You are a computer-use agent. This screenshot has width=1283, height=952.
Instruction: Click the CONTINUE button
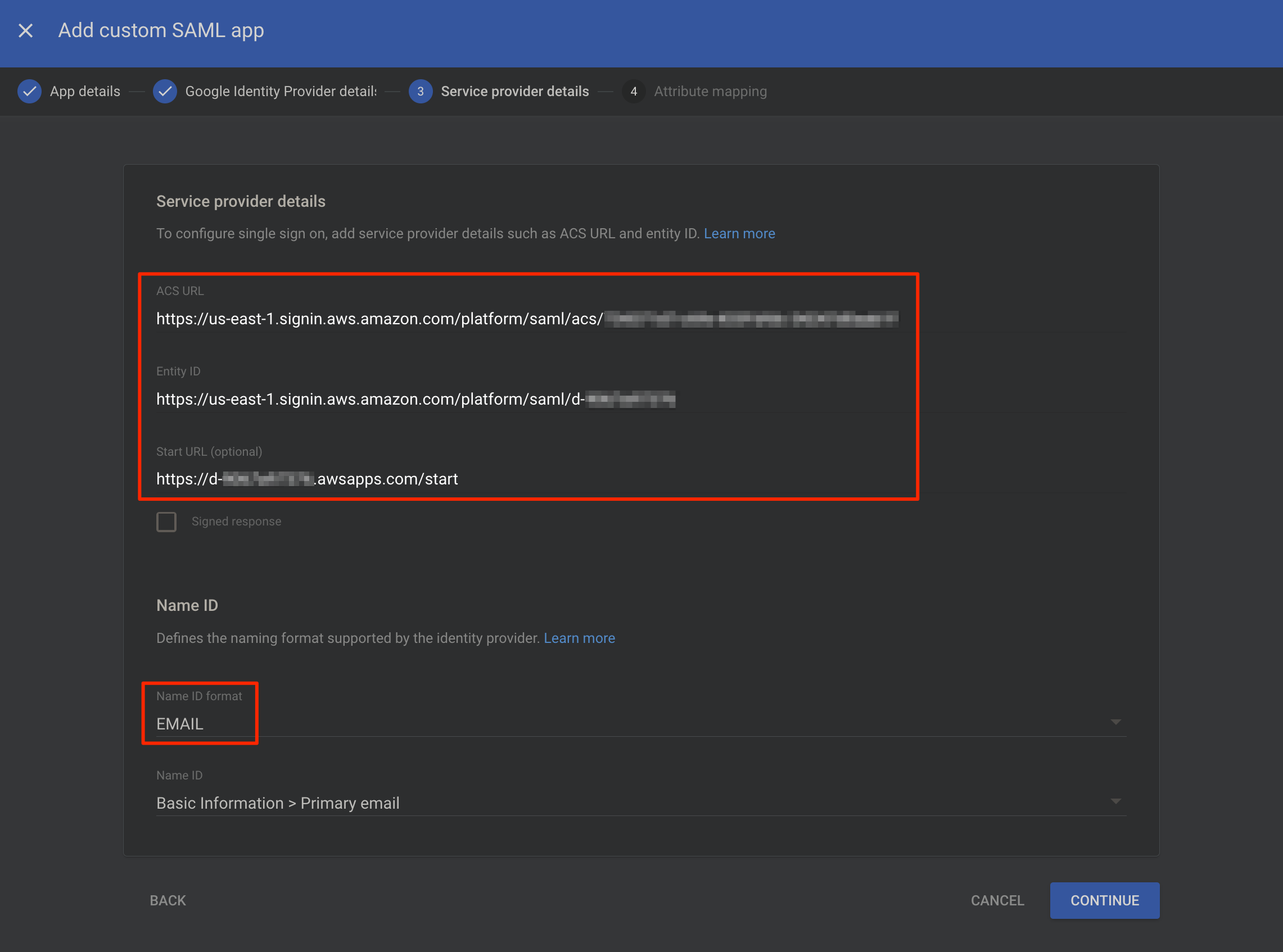(x=1104, y=900)
